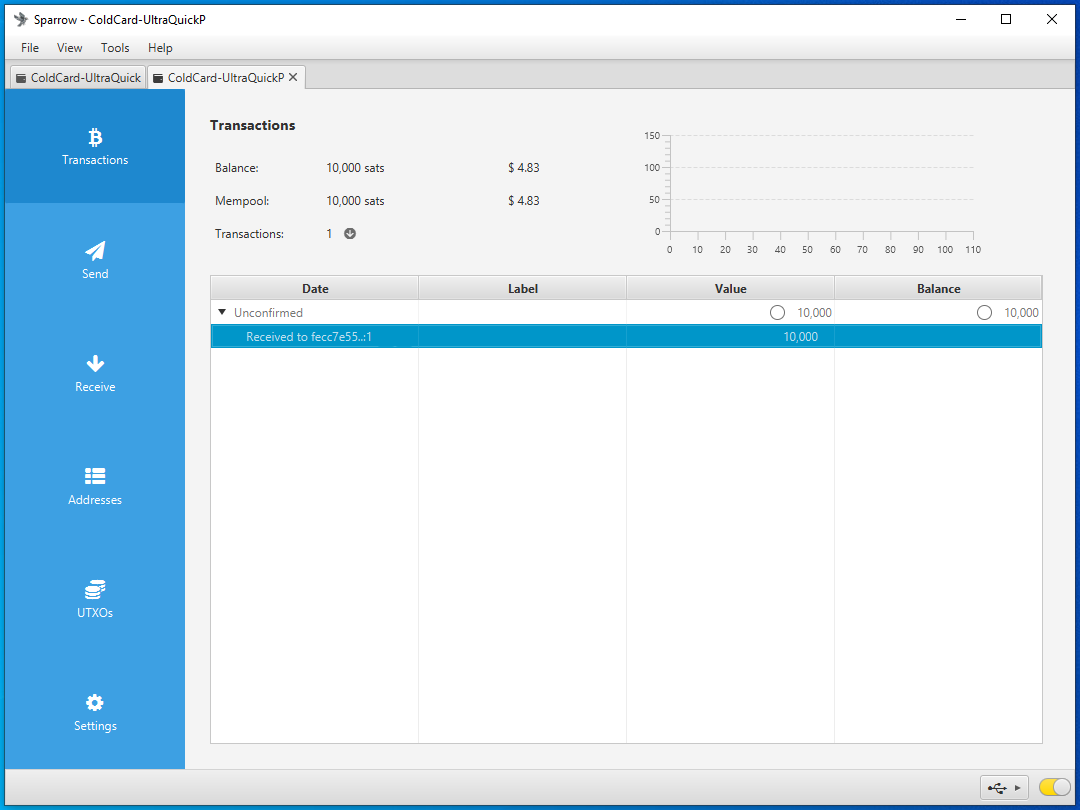Viewport: 1080px width, 810px height.
Task: Open the File menu
Action: click(30, 48)
